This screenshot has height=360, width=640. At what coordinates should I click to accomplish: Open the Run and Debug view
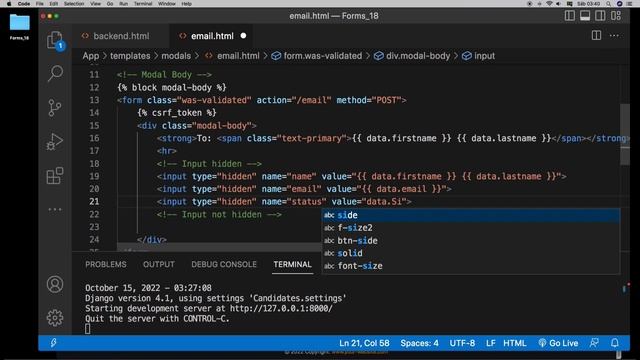(x=55, y=142)
